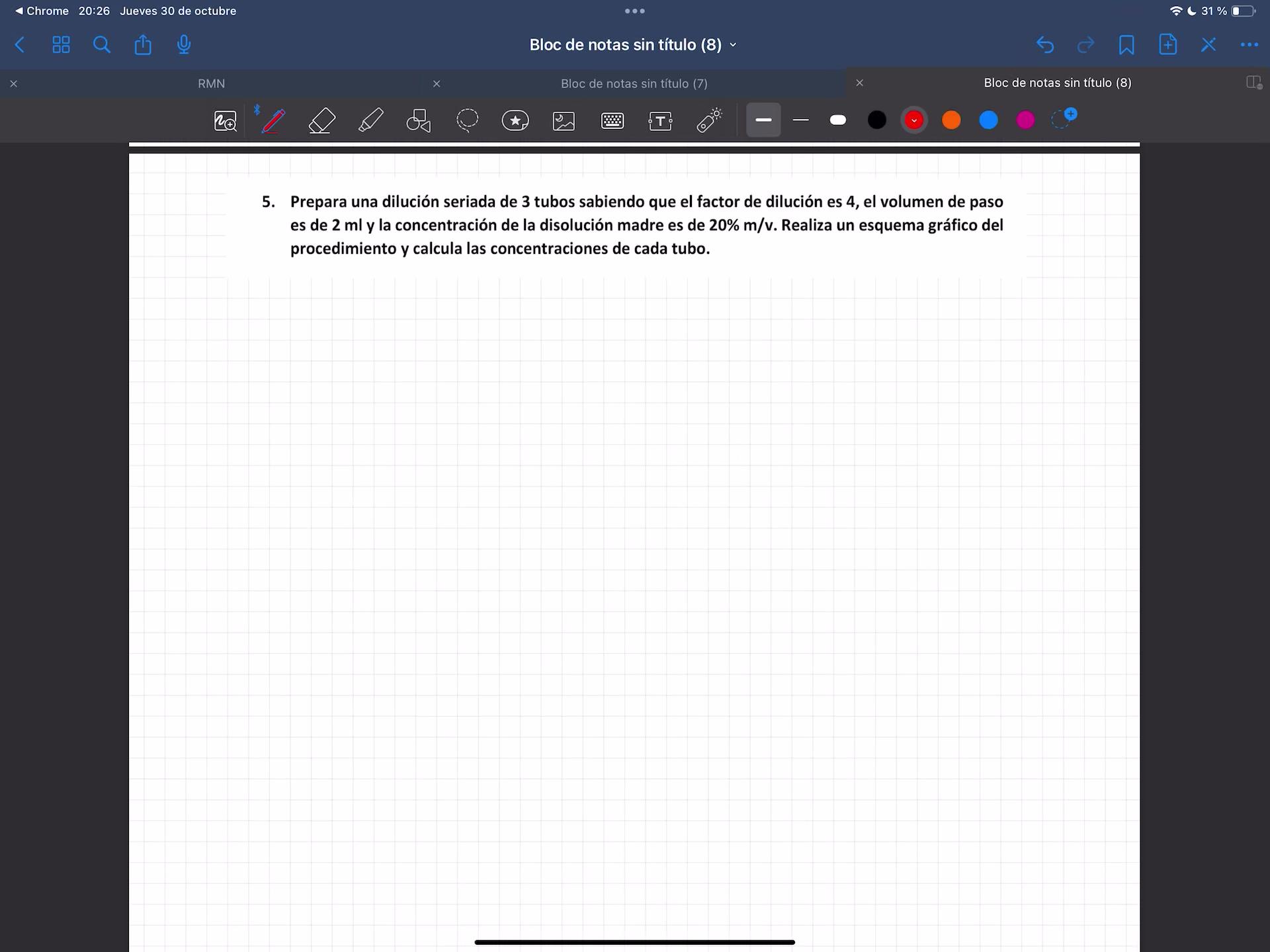Choose the thickest stroke width
Screen dimensions: 1270x952
click(x=763, y=120)
